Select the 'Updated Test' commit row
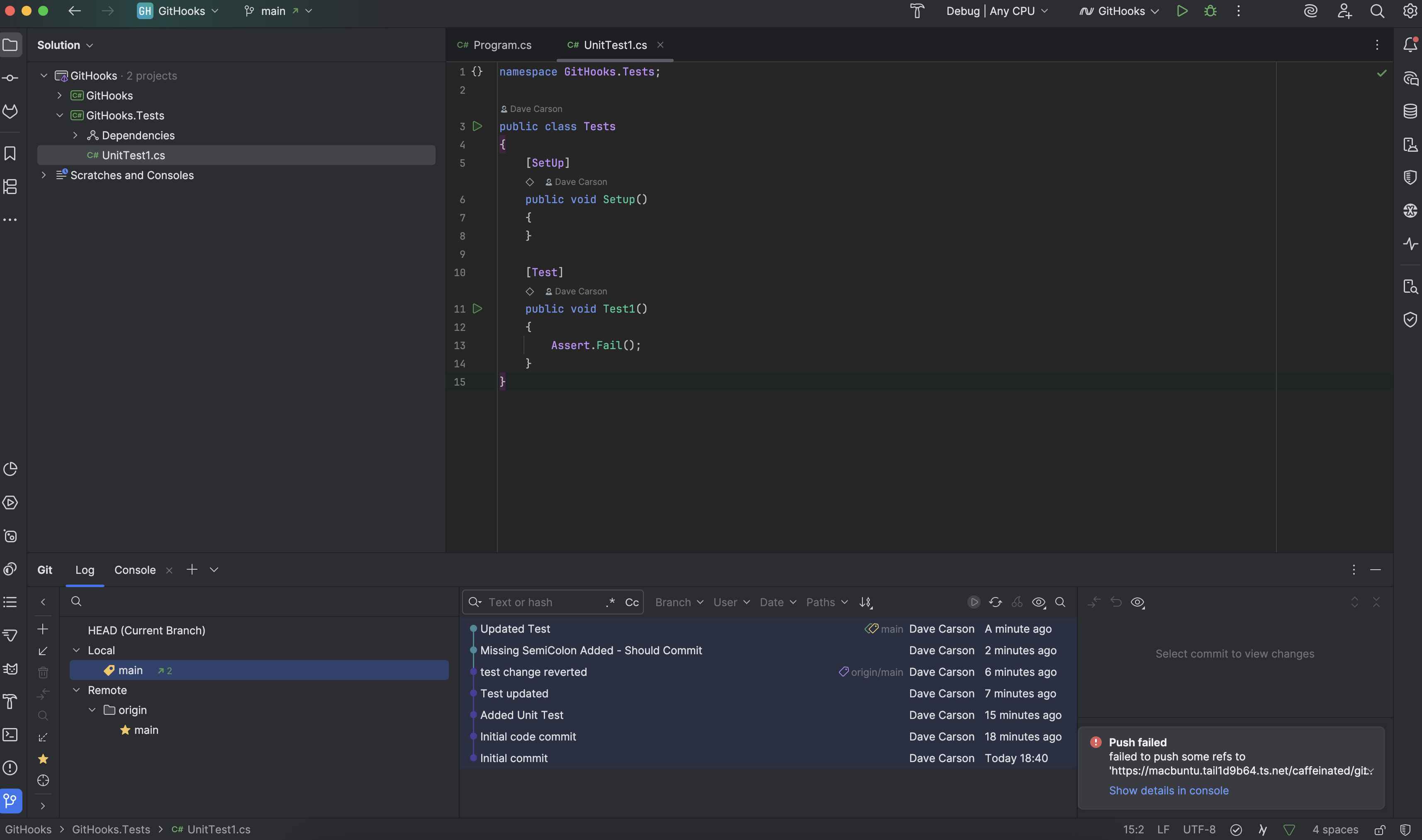Screen dimensions: 1422x840 pyautogui.click(x=768, y=629)
